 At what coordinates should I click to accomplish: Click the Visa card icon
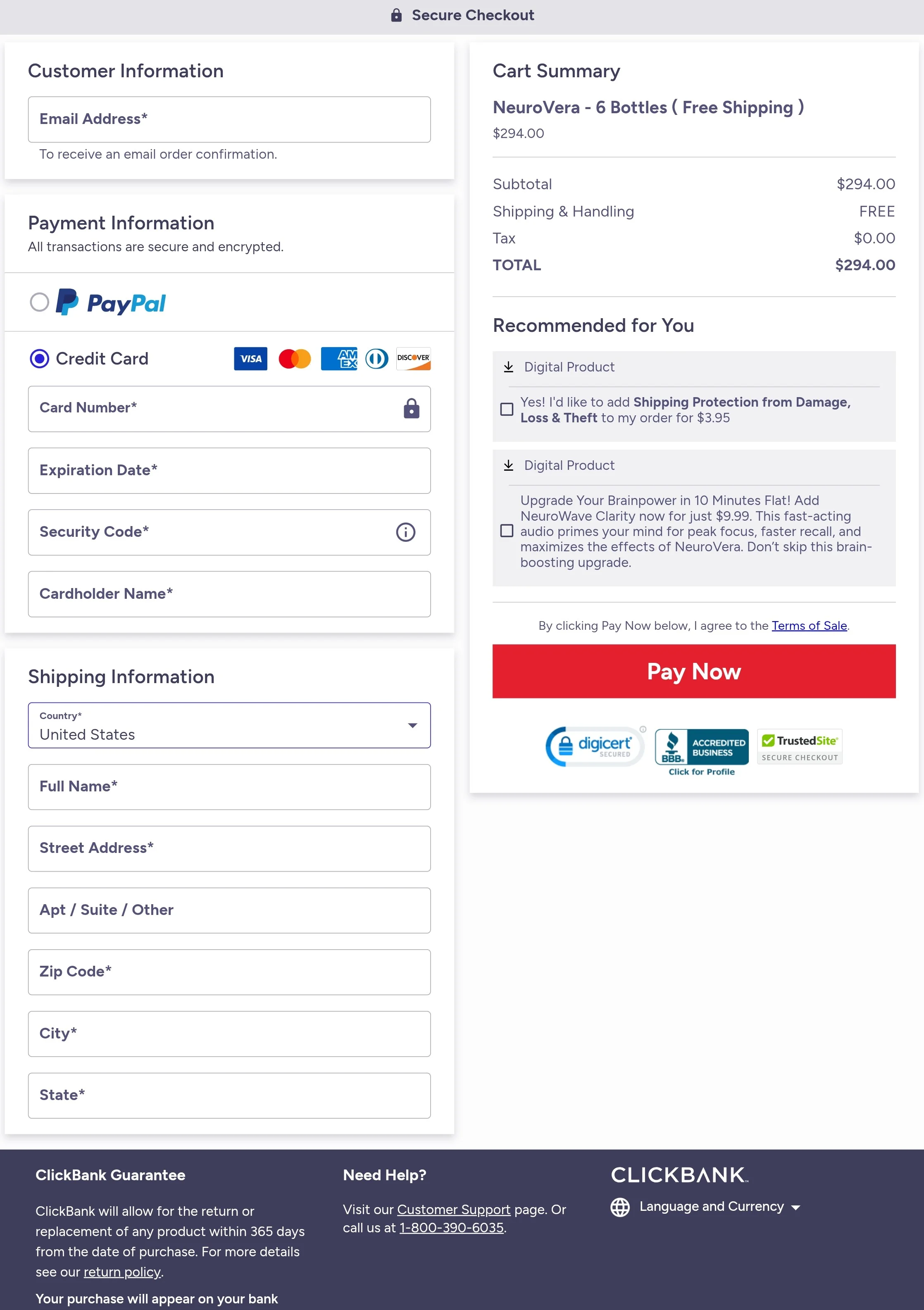(250, 359)
